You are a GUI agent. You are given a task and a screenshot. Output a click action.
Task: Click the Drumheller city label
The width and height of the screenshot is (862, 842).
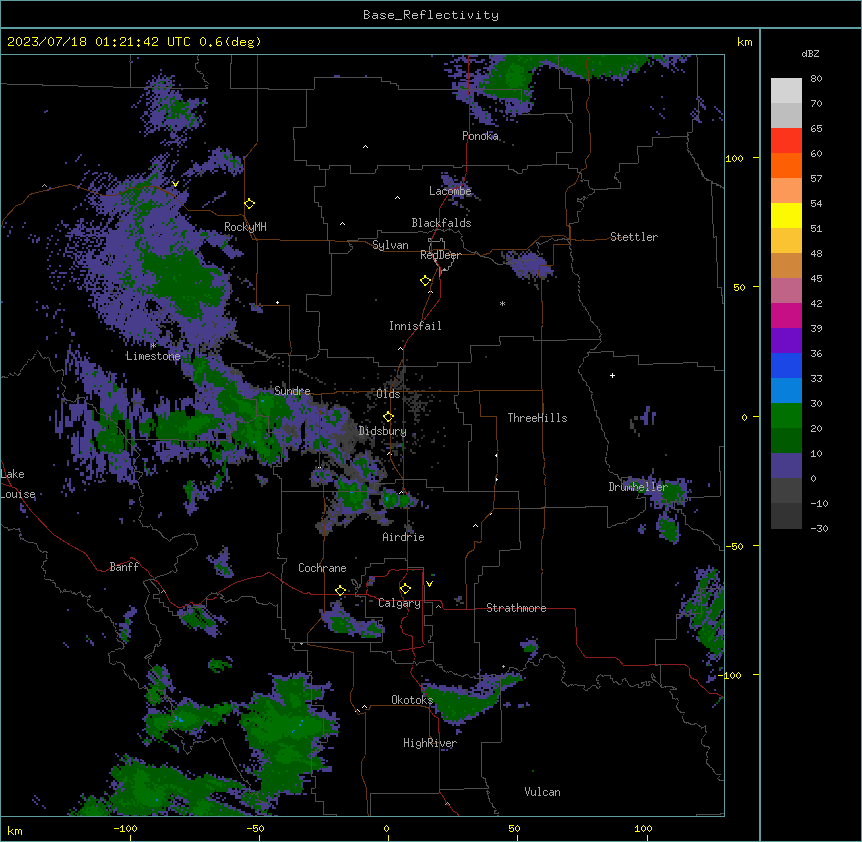point(638,487)
